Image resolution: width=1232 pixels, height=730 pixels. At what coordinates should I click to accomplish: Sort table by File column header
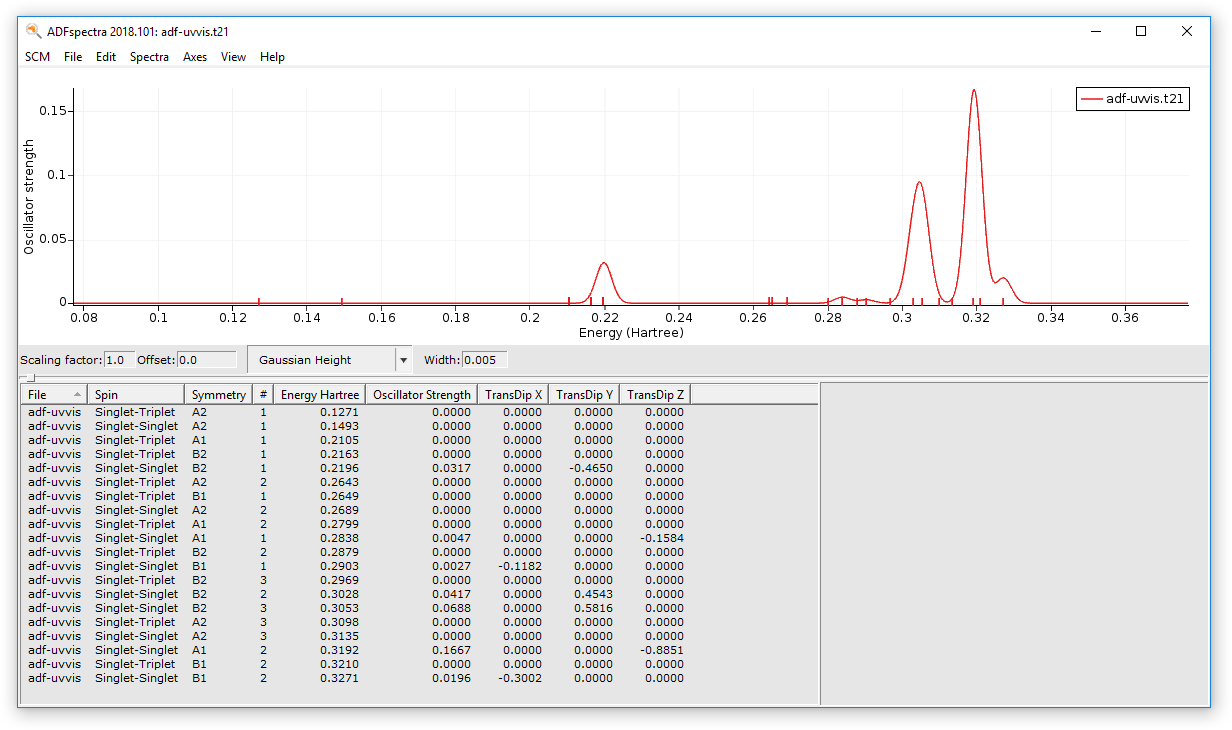(x=55, y=395)
